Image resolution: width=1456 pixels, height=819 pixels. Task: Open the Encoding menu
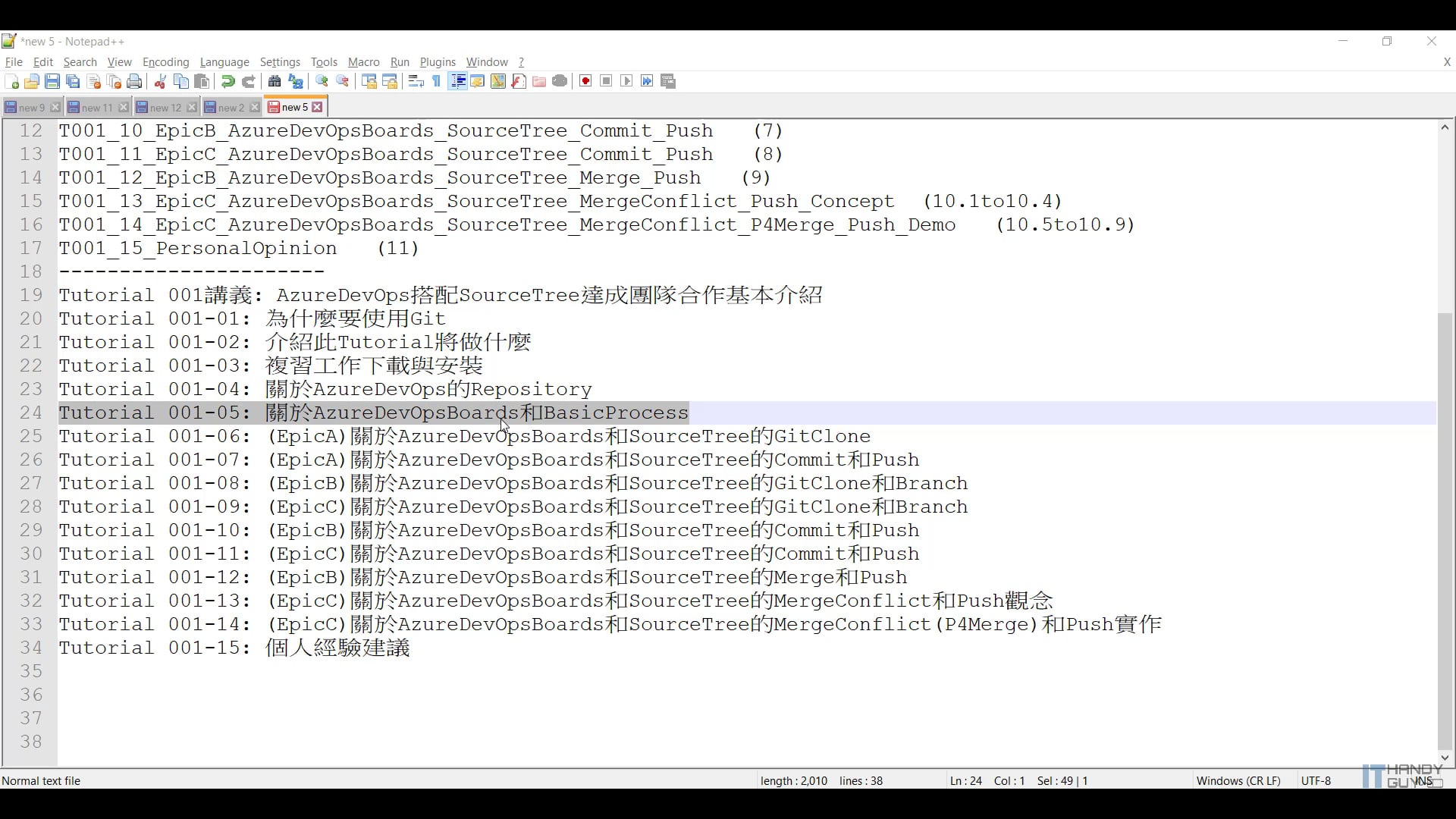click(x=165, y=62)
